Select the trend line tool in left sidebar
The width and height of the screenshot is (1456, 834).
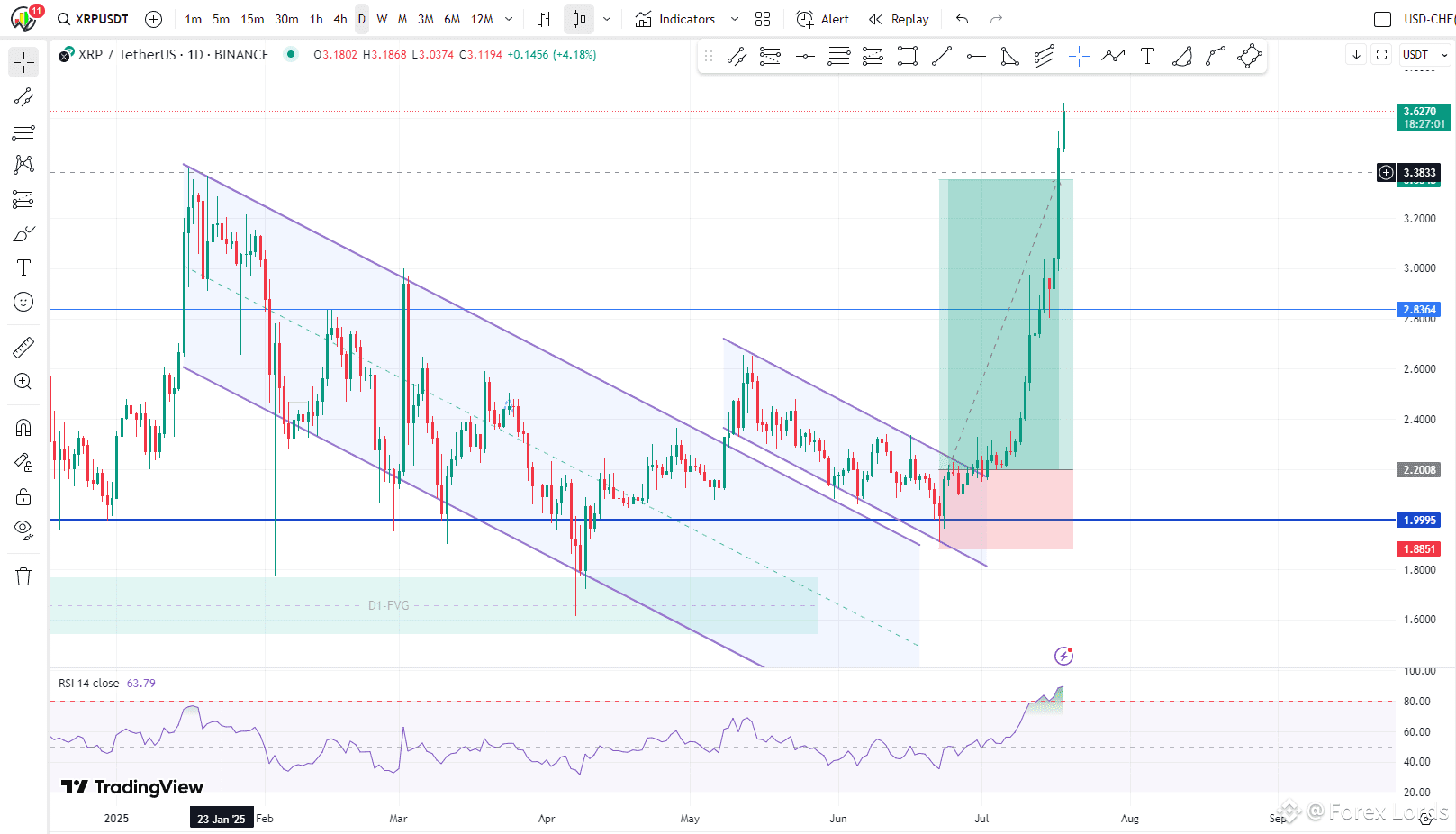tap(23, 96)
